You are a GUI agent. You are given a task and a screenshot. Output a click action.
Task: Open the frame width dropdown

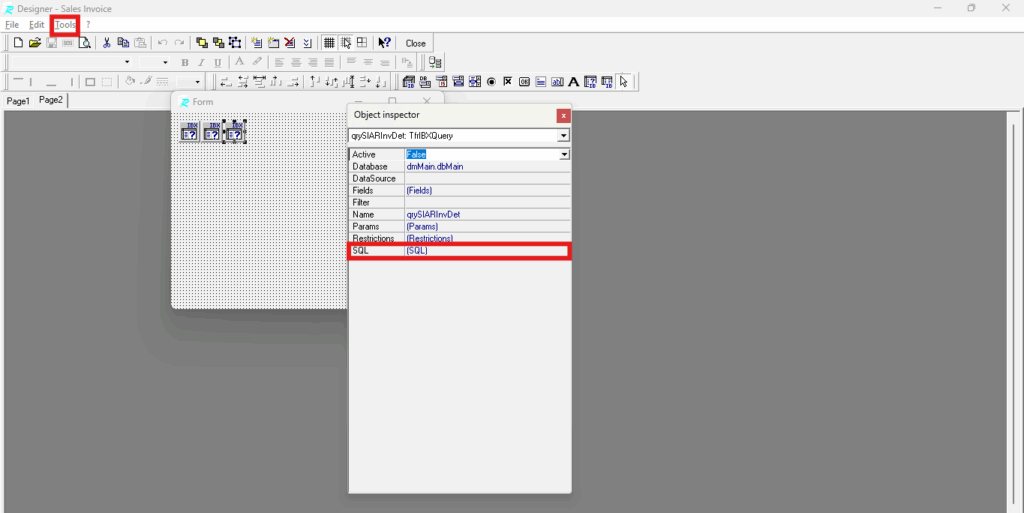click(197, 82)
